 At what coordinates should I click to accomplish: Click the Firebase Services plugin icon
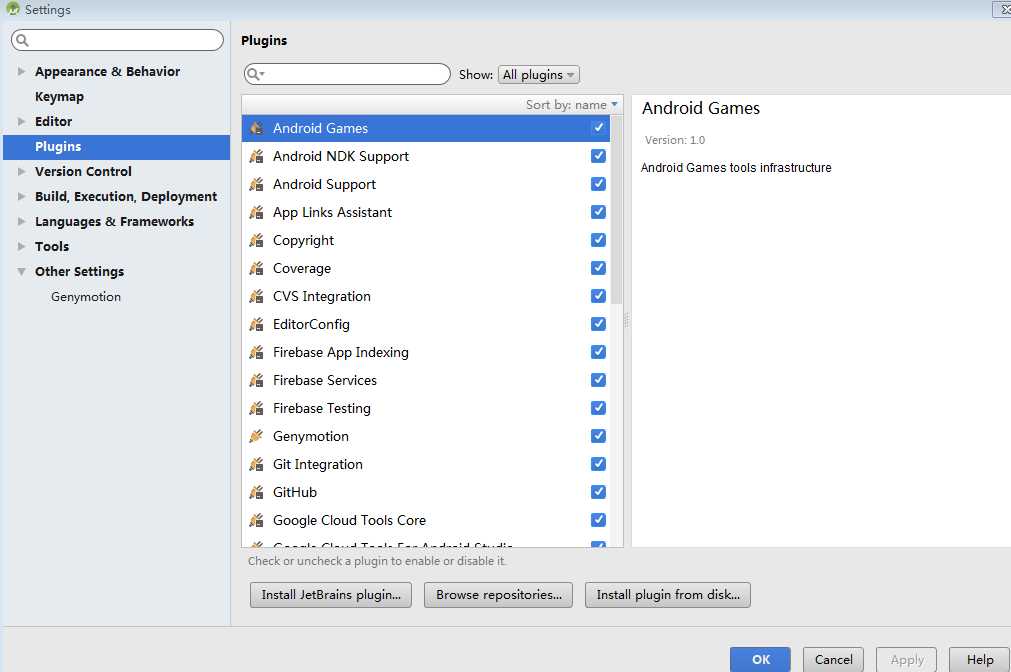click(257, 380)
